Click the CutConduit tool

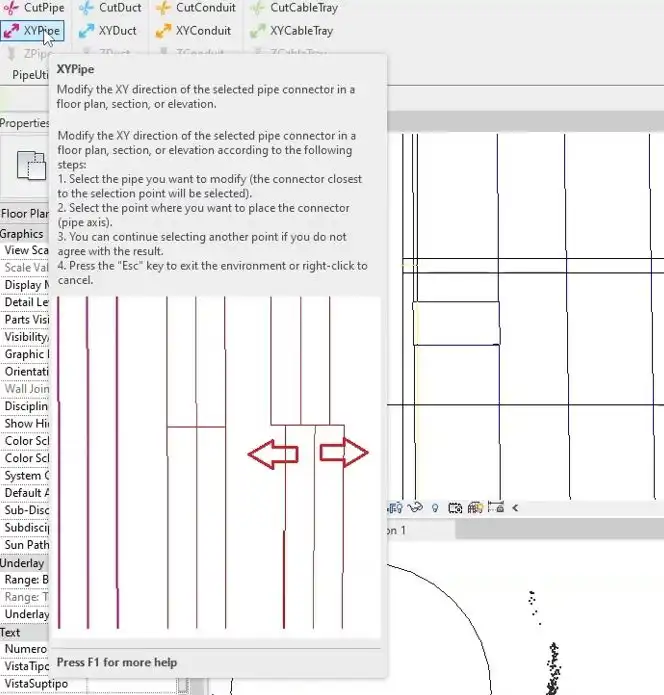196,8
